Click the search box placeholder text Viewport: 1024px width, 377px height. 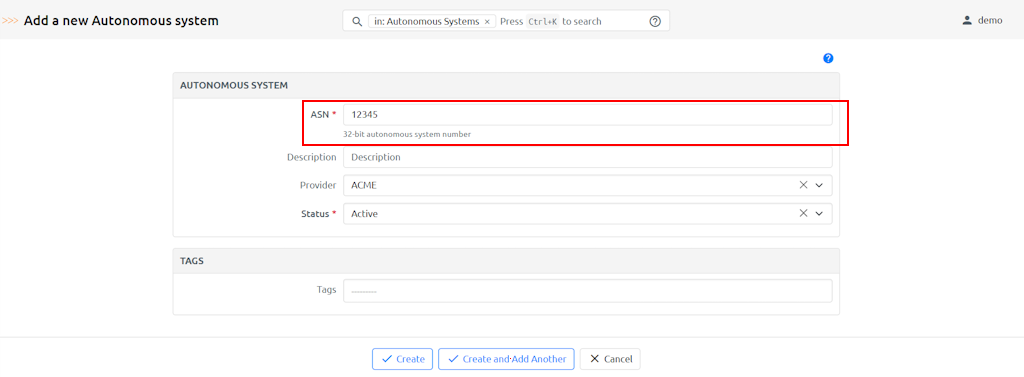(x=551, y=22)
